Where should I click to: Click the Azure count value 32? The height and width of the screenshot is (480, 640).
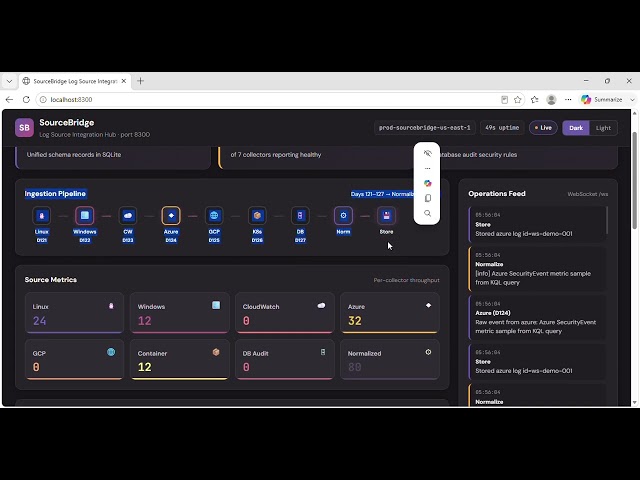click(x=355, y=321)
